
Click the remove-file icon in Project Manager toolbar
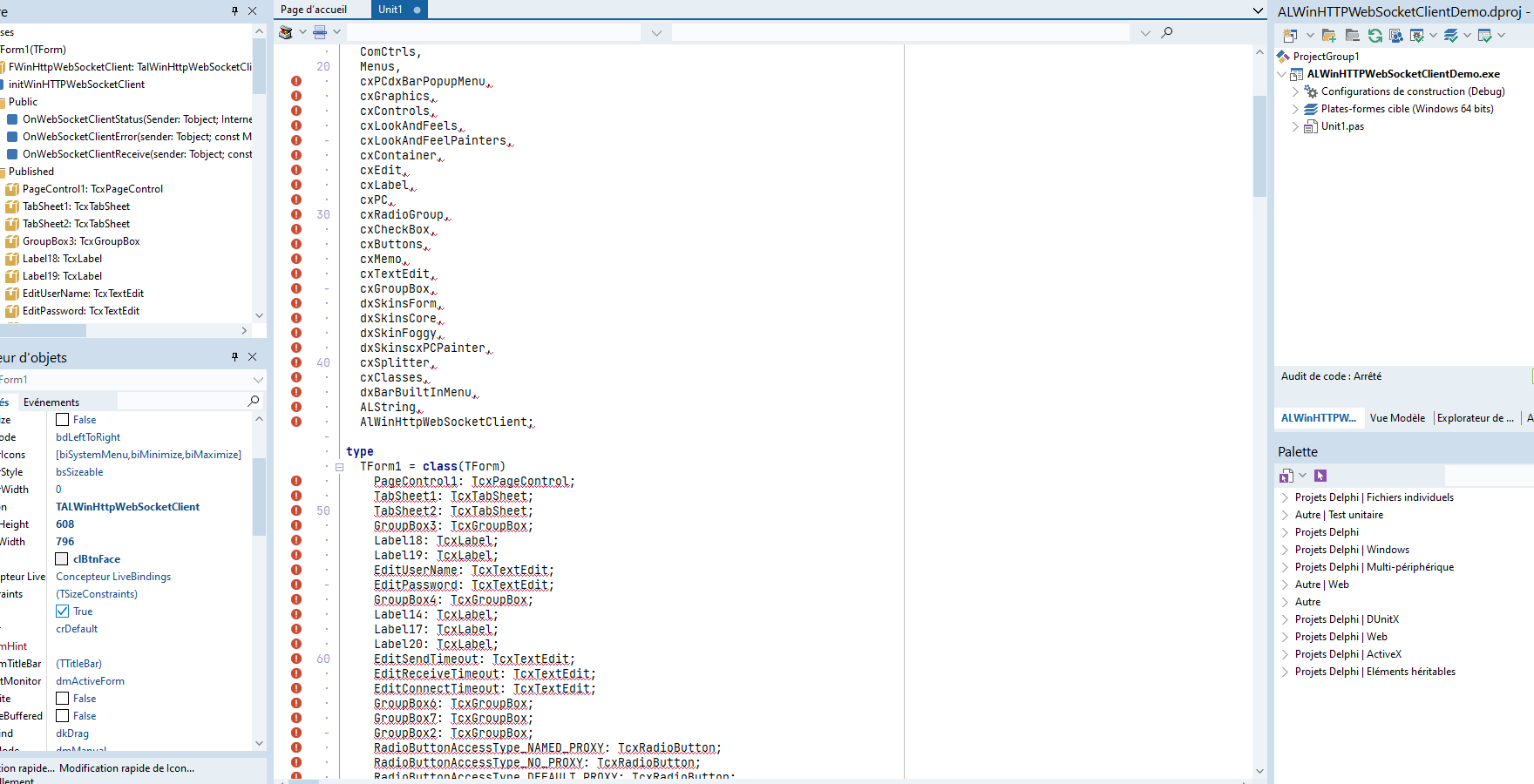(x=1352, y=37)
